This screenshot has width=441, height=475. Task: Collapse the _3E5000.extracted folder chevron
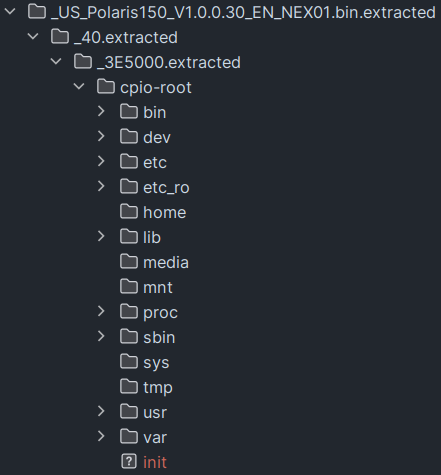click(56, 61)
